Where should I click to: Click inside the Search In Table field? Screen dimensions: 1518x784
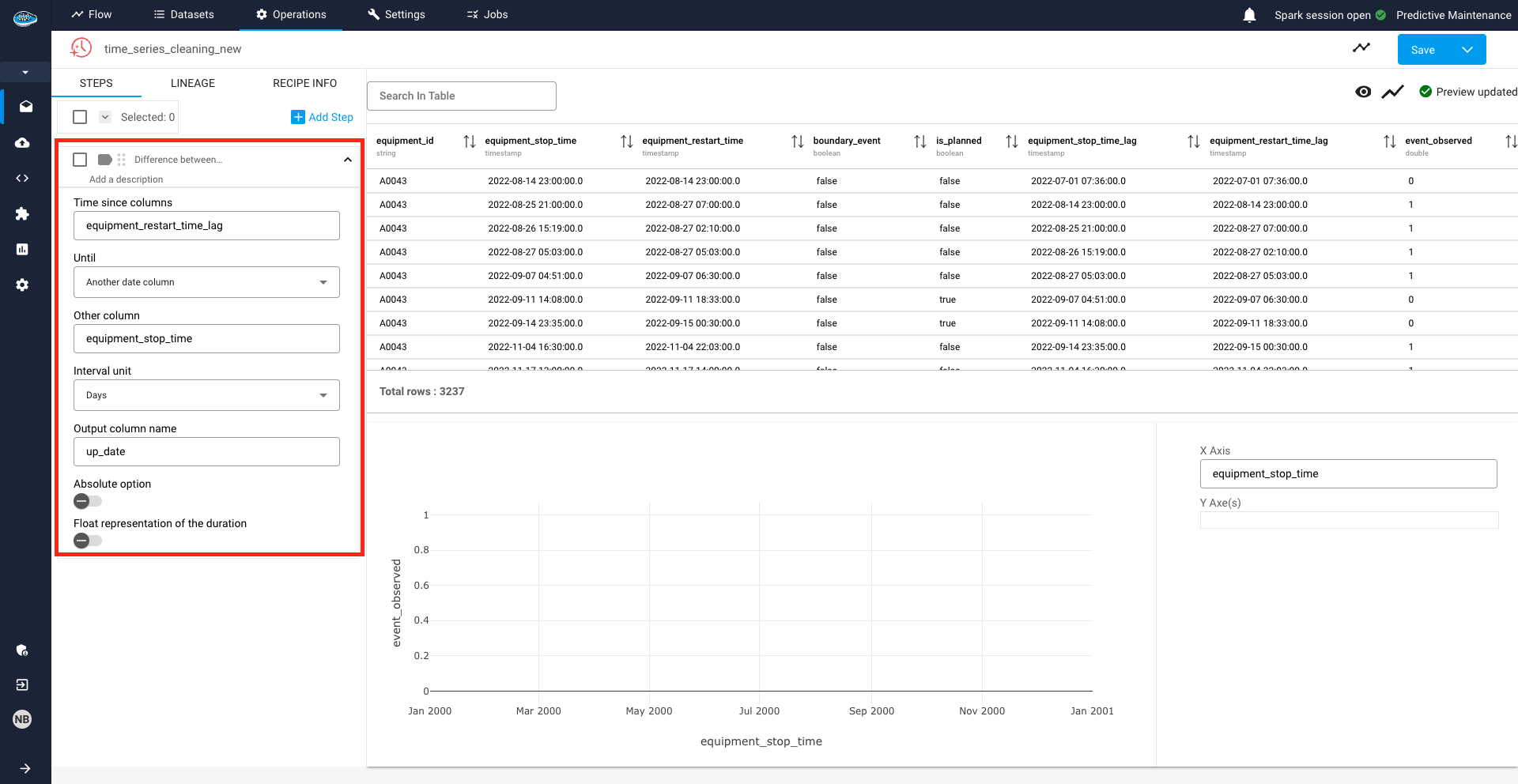pos(461,96)
